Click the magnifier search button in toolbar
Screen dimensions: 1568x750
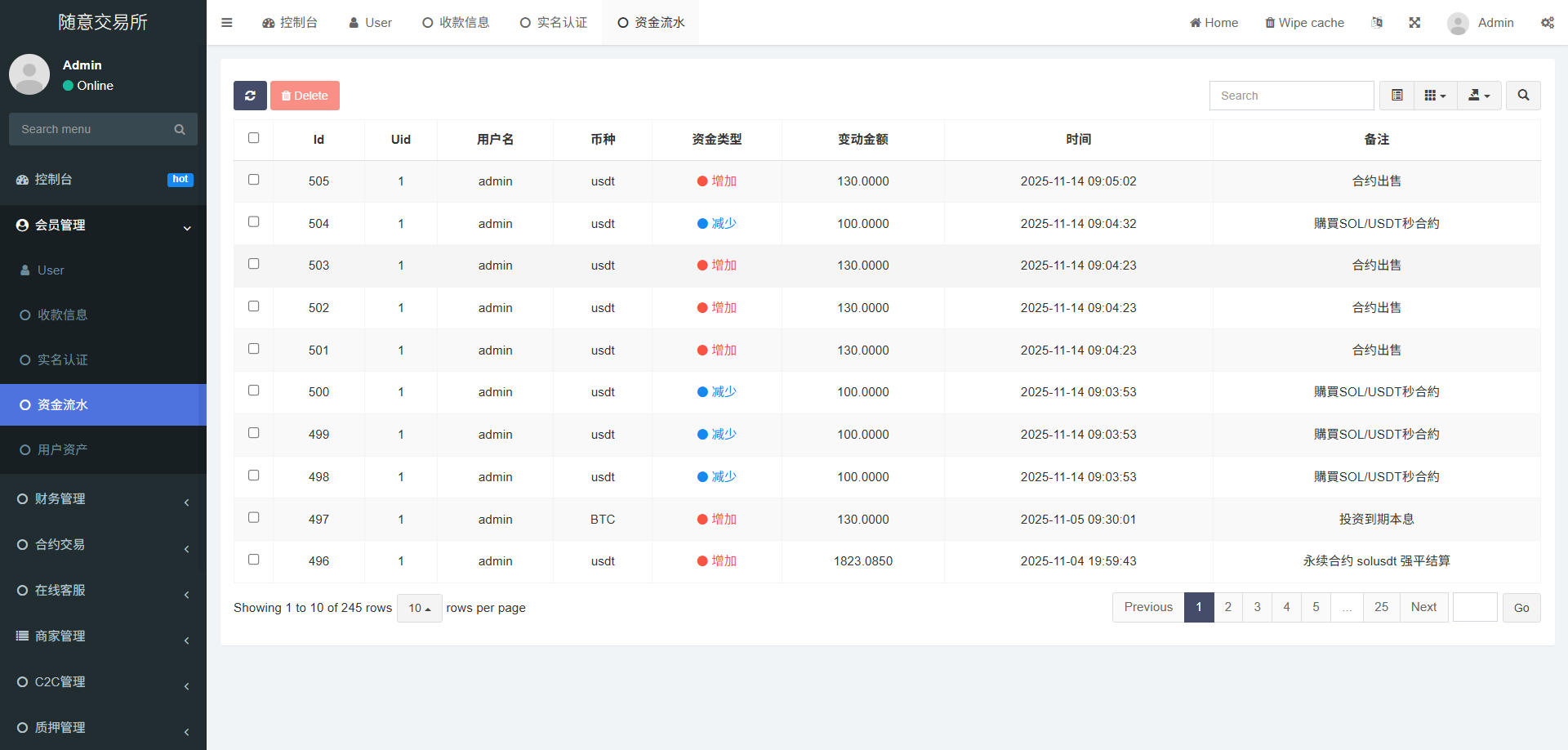[1523, 96]
